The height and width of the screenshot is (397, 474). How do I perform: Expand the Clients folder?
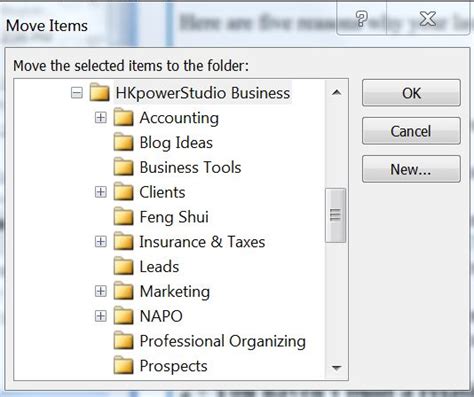coord(101,192)
